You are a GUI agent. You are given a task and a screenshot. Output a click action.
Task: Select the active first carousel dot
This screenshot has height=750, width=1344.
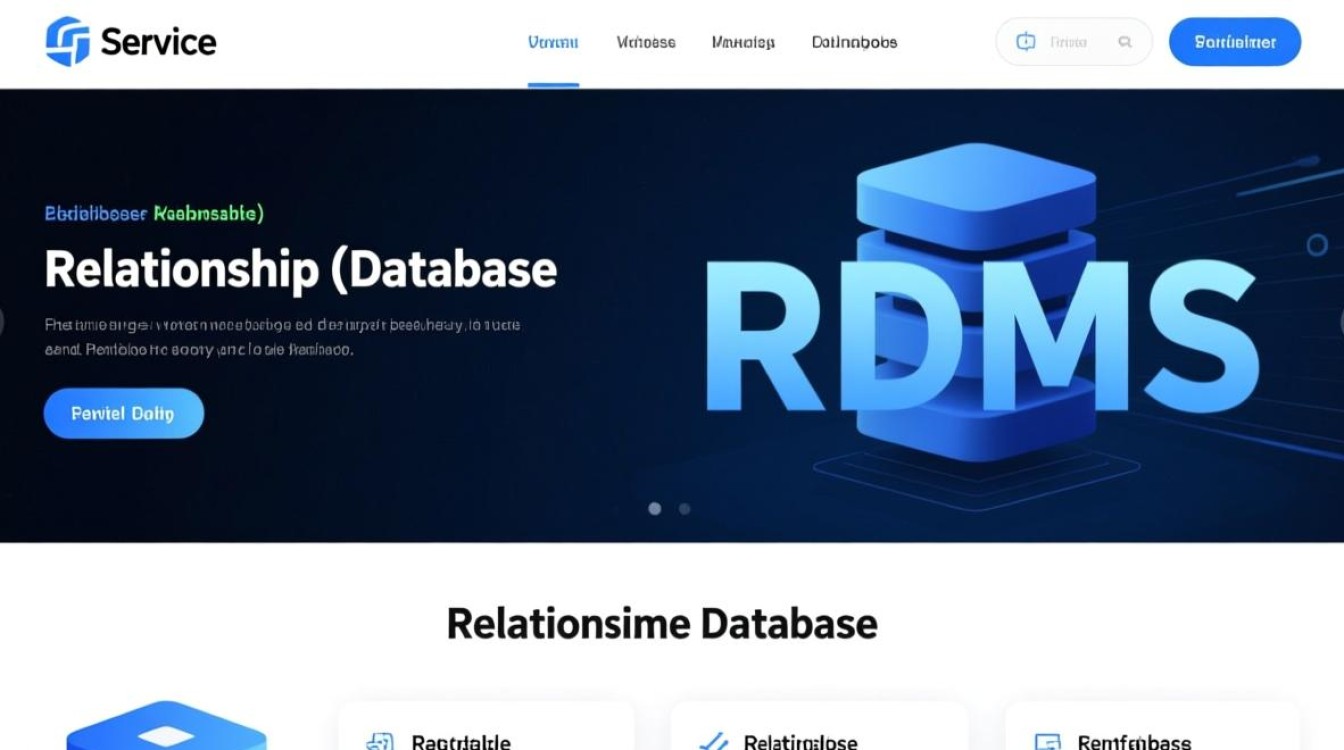pyautogui.click(x=655, y=509)
